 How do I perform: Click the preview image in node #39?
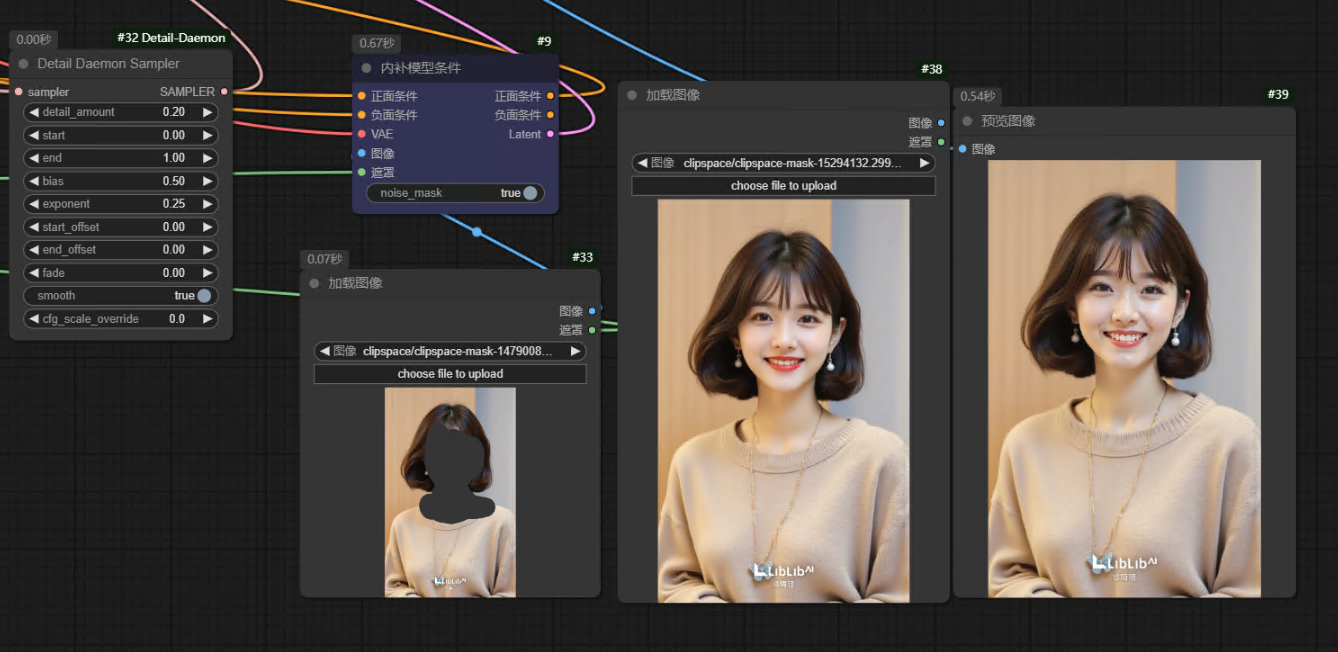[x=1124, y=378]
